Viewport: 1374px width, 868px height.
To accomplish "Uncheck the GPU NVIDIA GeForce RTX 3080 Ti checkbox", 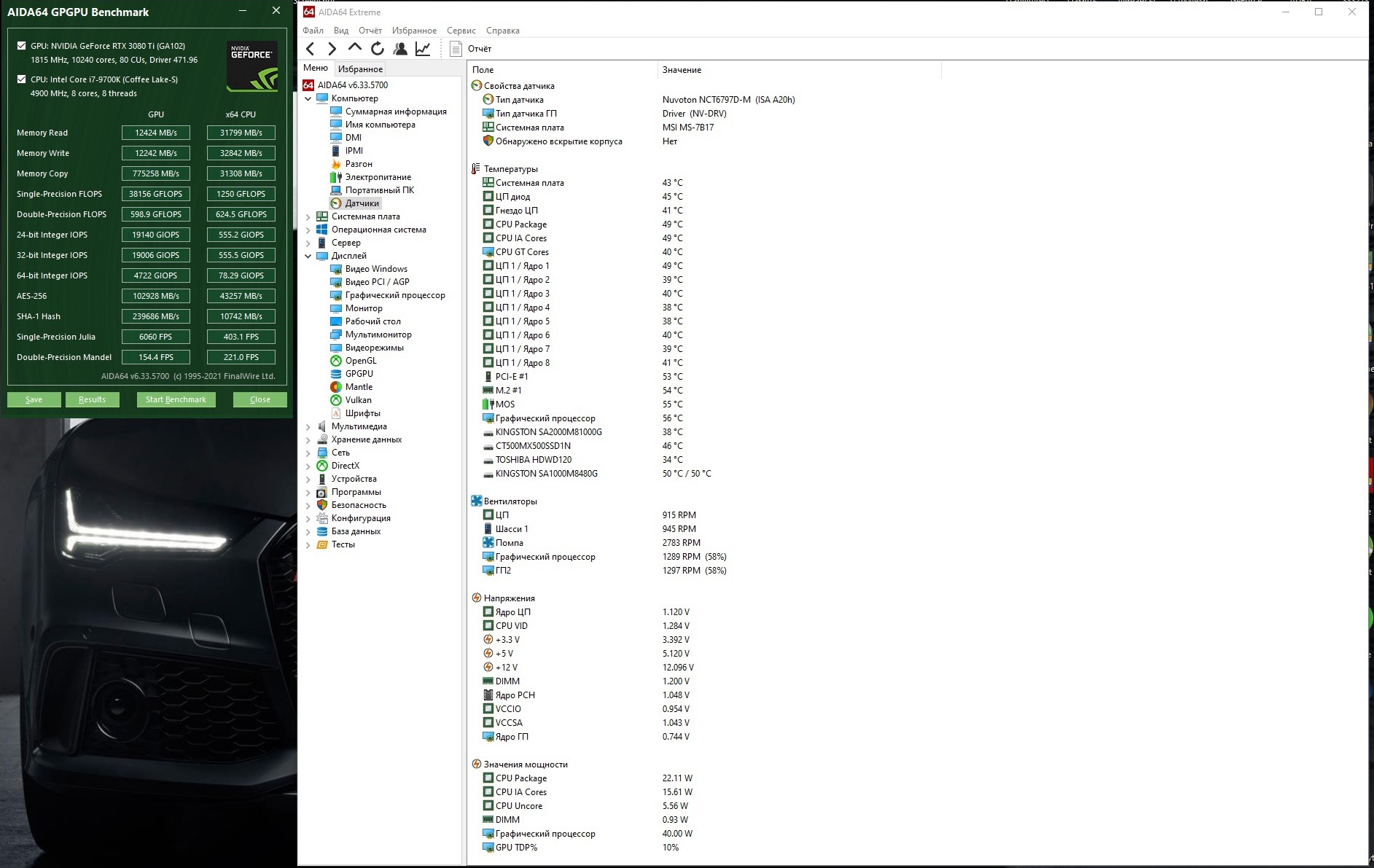I will [x=22, y=45].
